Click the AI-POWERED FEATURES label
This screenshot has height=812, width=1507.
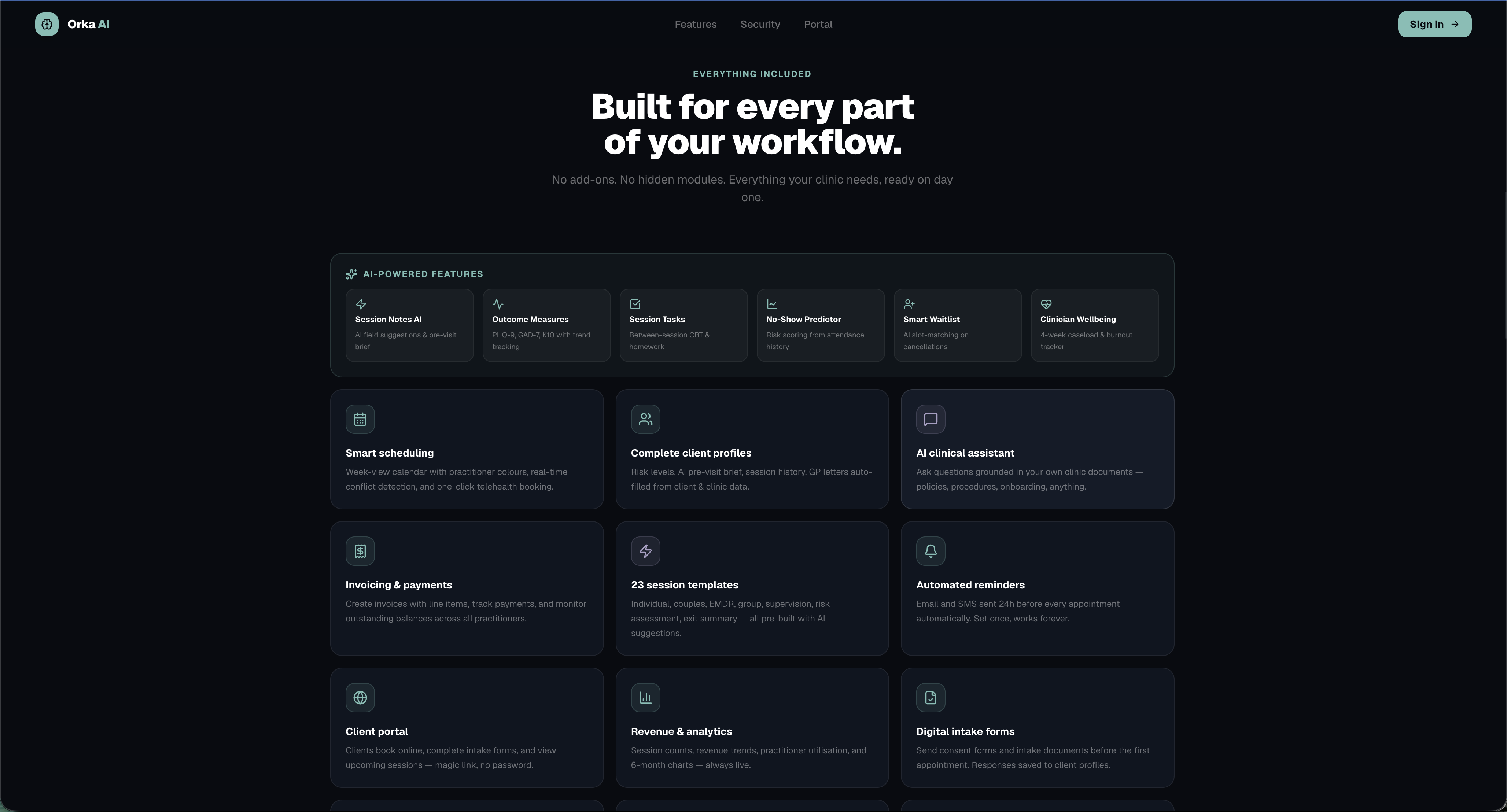coord(423,274)
